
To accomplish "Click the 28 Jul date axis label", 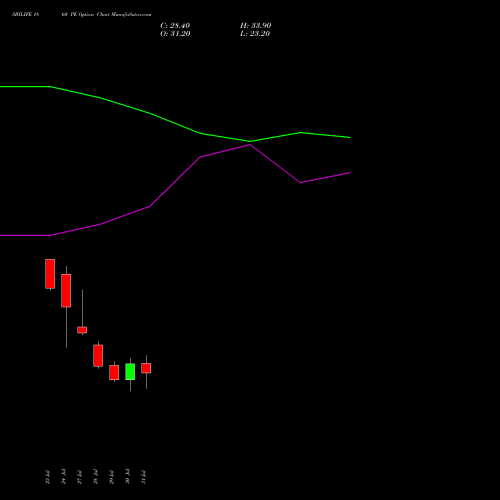I will click(x=95, y=477).
